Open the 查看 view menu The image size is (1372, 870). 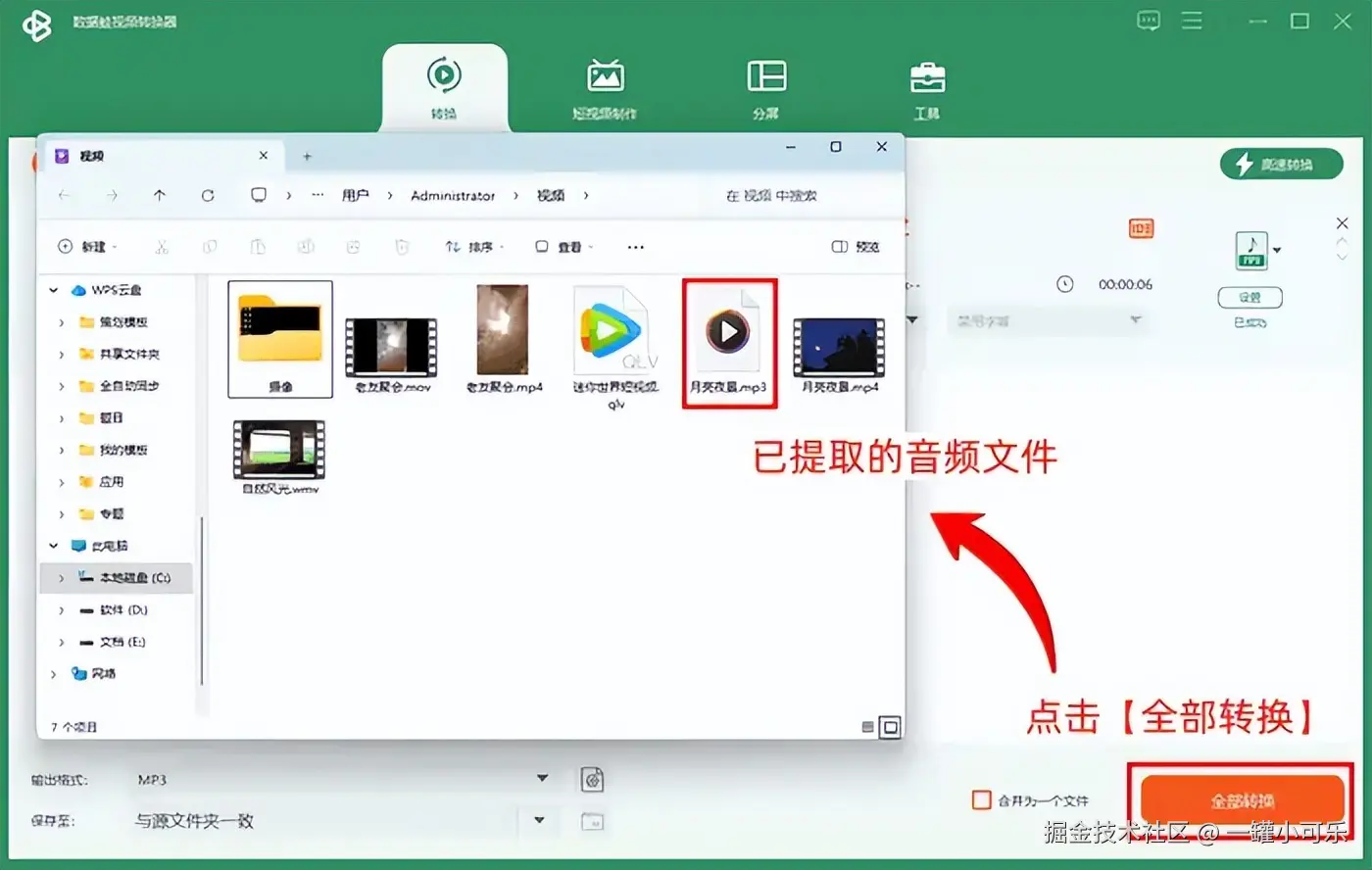[x=563, y=247]
